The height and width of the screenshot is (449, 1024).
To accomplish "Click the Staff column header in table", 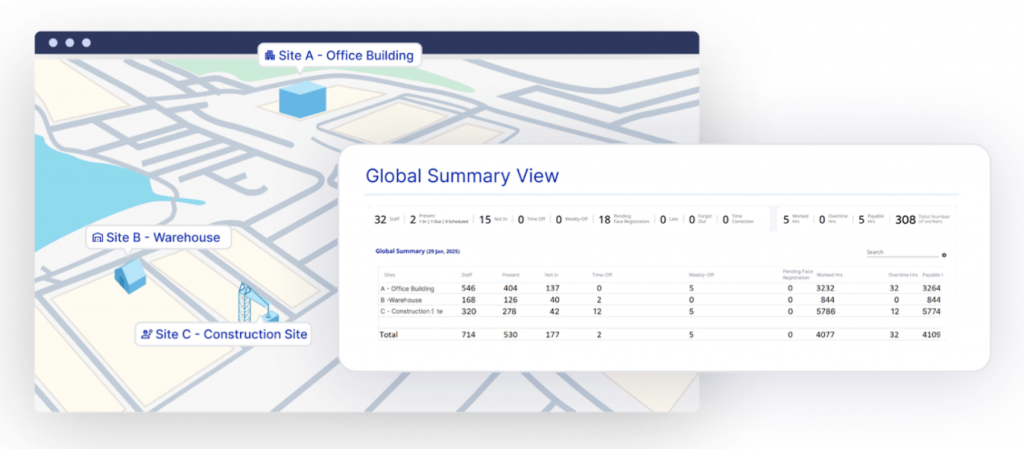I will [466, 275].
